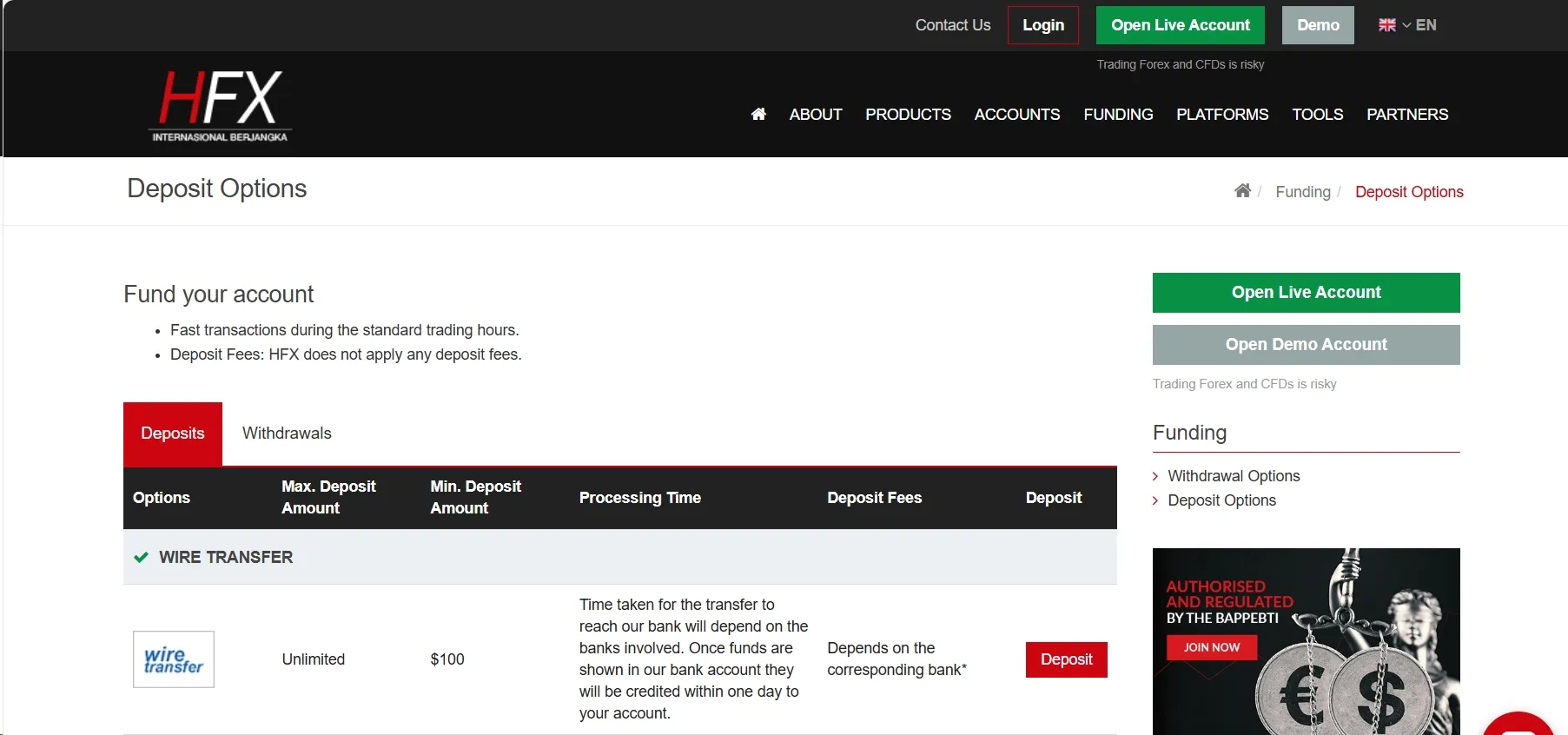Open the PLATFORMS menu
The height and width of the screenshot is (735, 1568).
coord(1222,114)
